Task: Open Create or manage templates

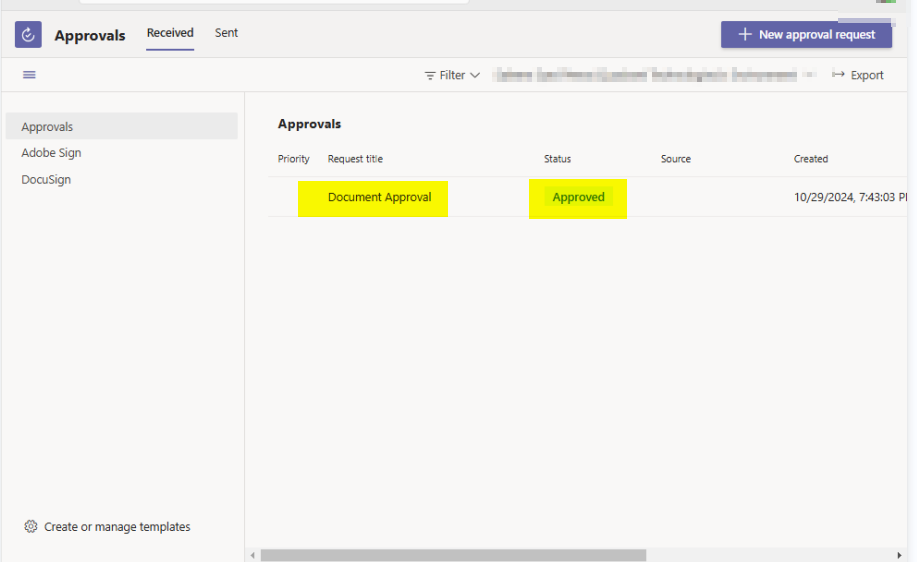Action: pos(107,526)
